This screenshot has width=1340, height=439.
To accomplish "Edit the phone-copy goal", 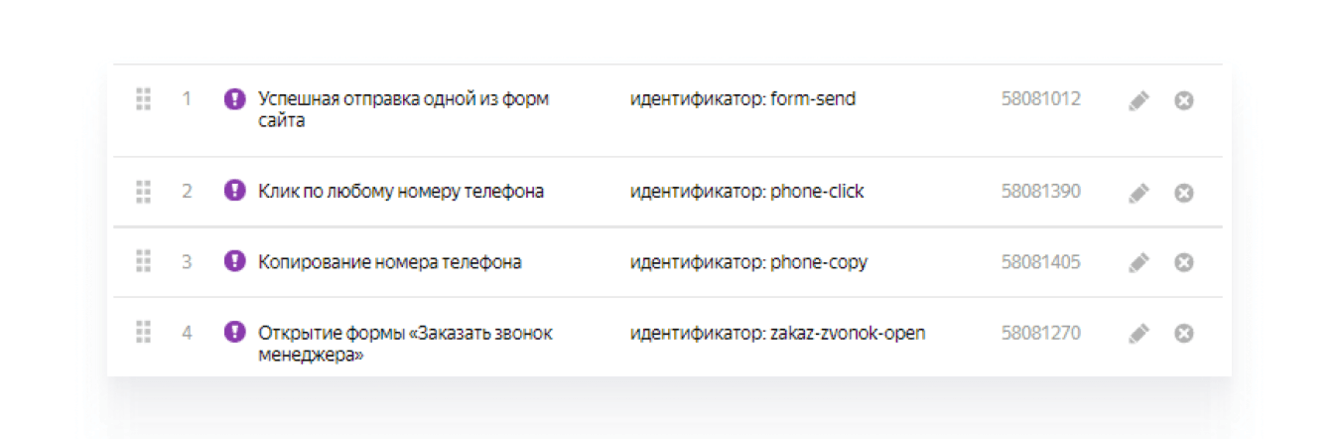I will pyautogui.click(x=1138, y=263).
